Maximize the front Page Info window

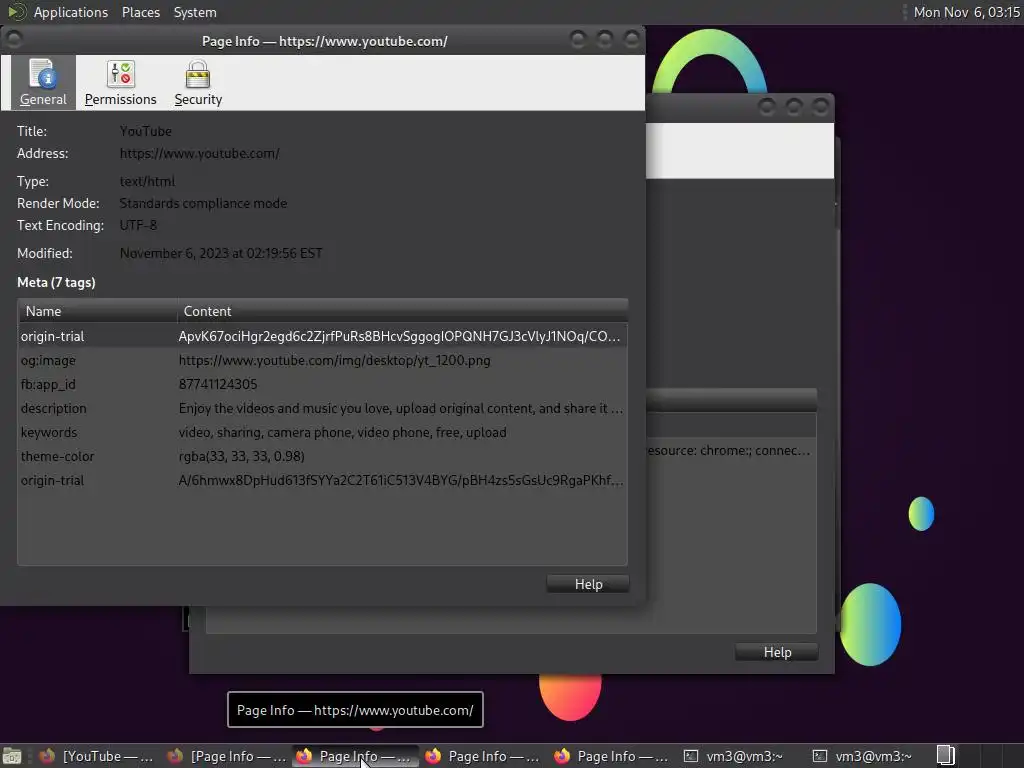point(605,40)
